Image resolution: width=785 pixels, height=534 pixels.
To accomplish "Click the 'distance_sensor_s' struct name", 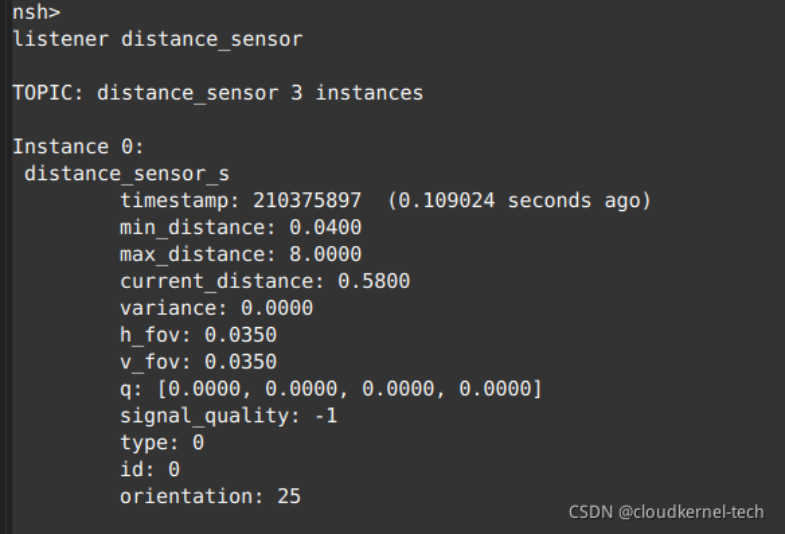I will pos(127,174).
